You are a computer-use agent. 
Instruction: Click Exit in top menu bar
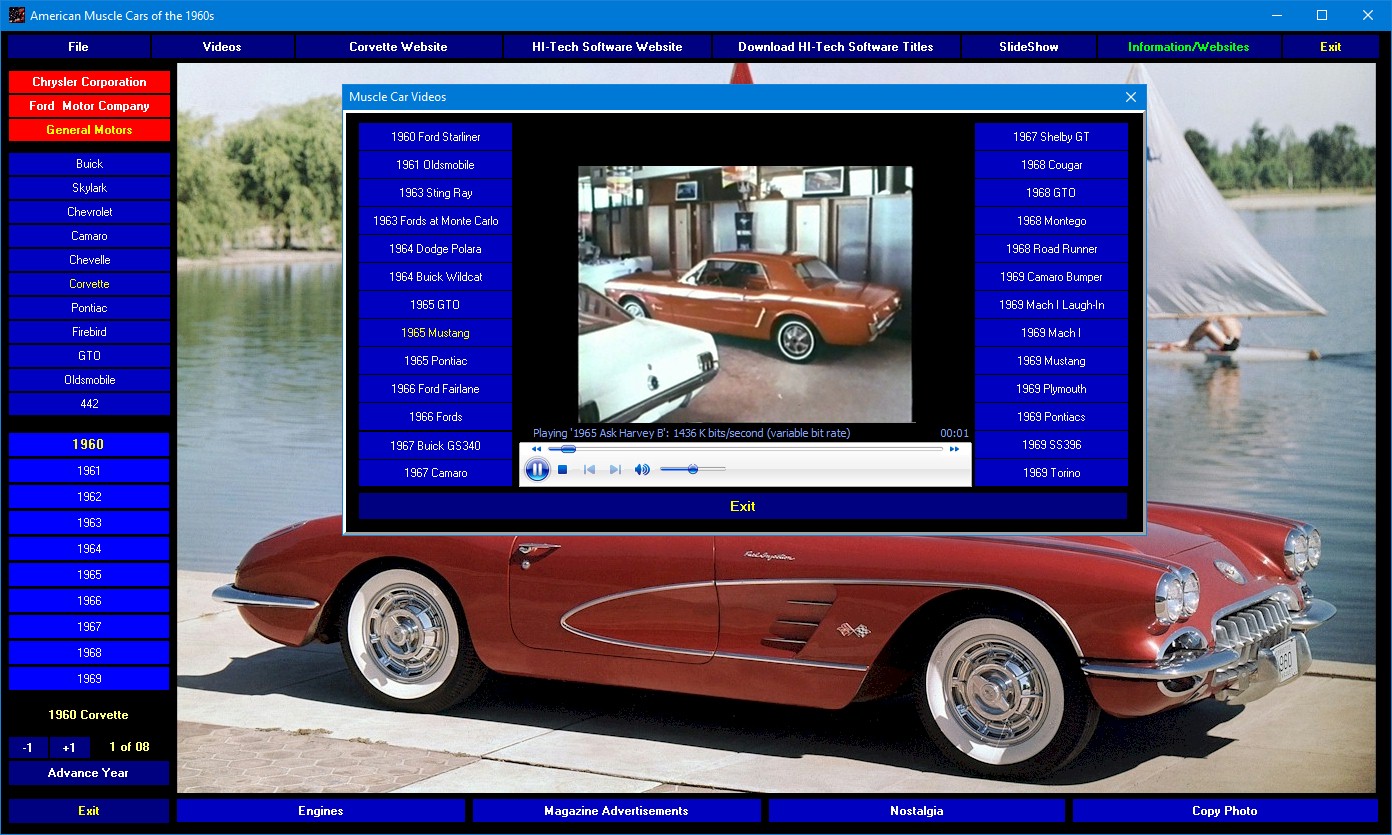1331,47
